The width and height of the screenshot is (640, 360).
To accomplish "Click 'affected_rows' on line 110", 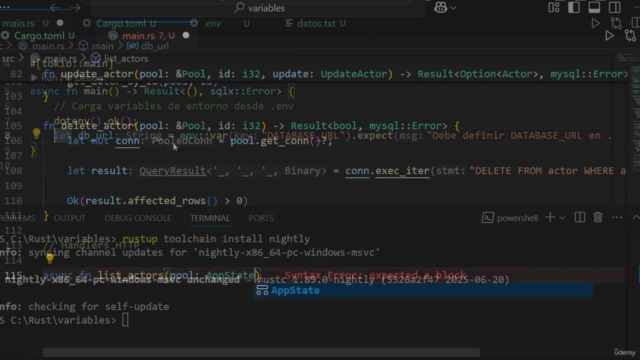I will 167,201.
